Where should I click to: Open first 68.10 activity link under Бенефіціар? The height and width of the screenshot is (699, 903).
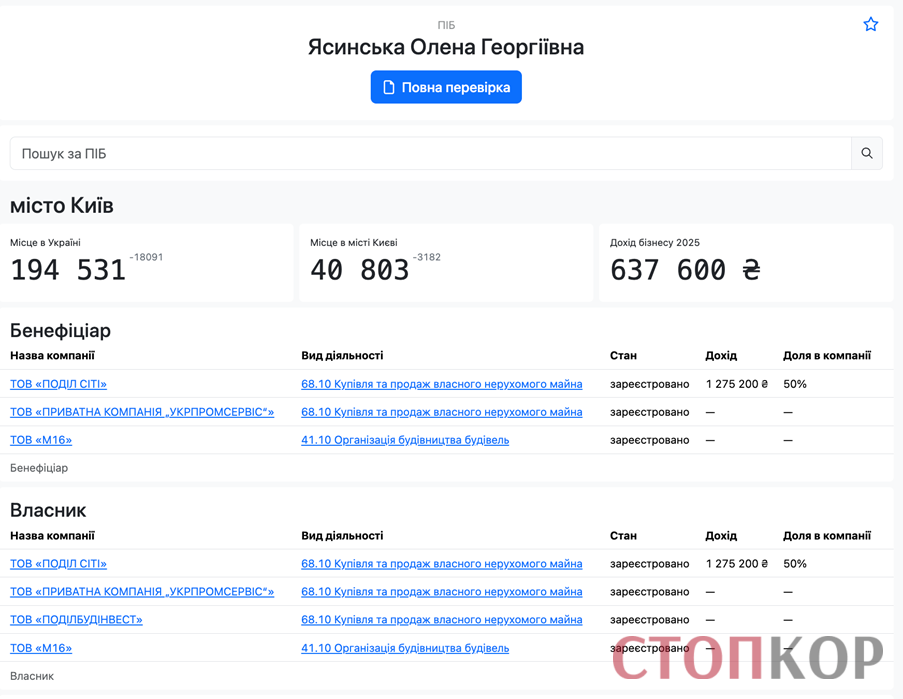pos(441,384)
